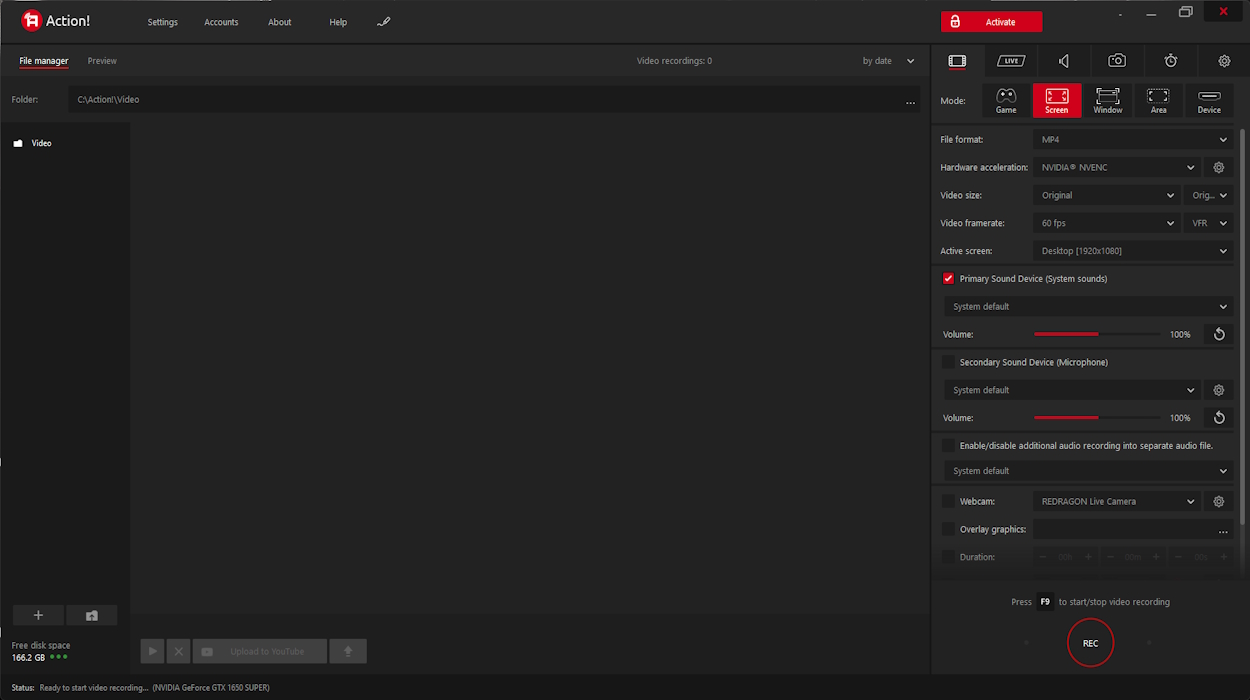Image resolution: width=1250 pixels, height=700 pixels.
Task: Select Game recording mode icon
Action: (1006, 100)
